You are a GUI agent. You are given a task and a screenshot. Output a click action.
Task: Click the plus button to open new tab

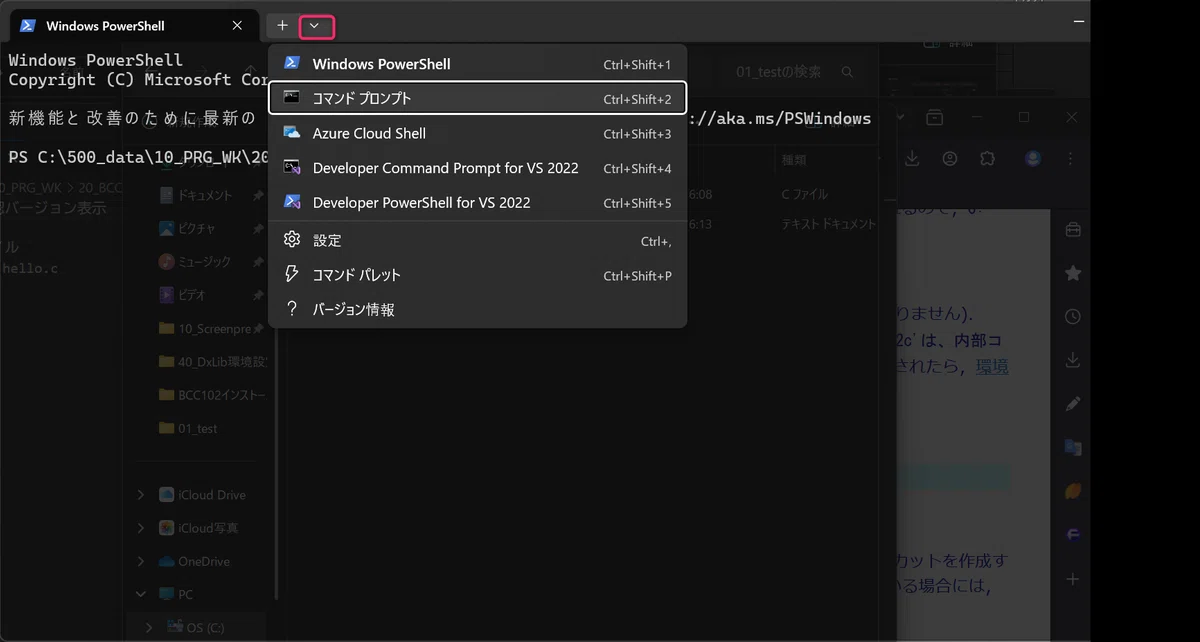pos(283,26)
